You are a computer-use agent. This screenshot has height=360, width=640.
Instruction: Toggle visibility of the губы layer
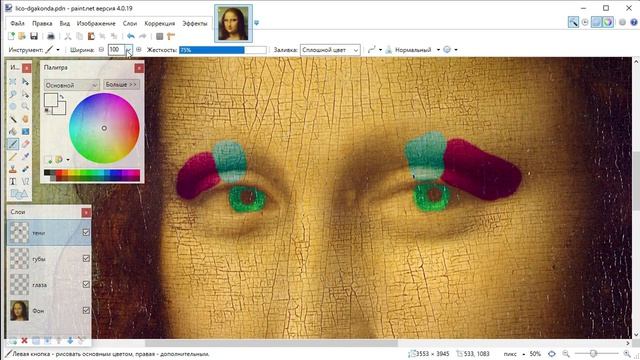point(86,258)
